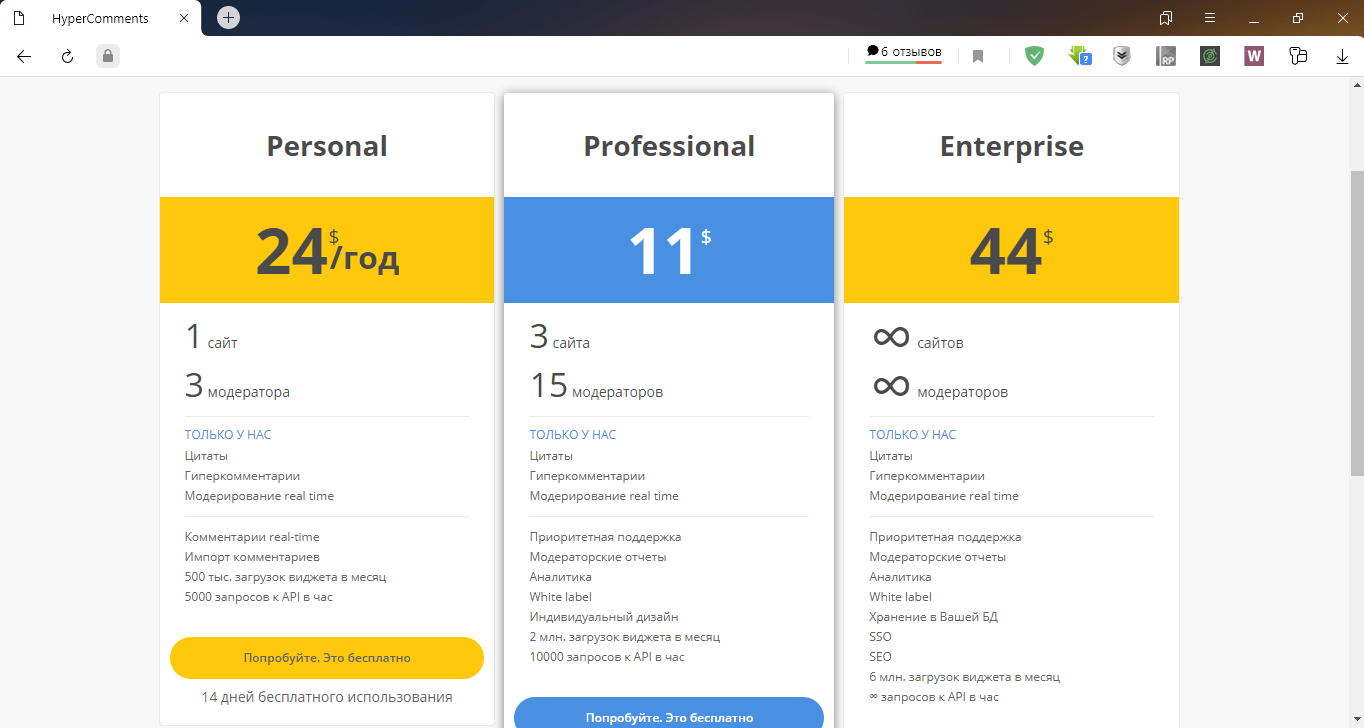This screenshot has height=728, width=1364.
Task: Click 'Гиперкомментарии' in Personal plan
Action: 242,476
